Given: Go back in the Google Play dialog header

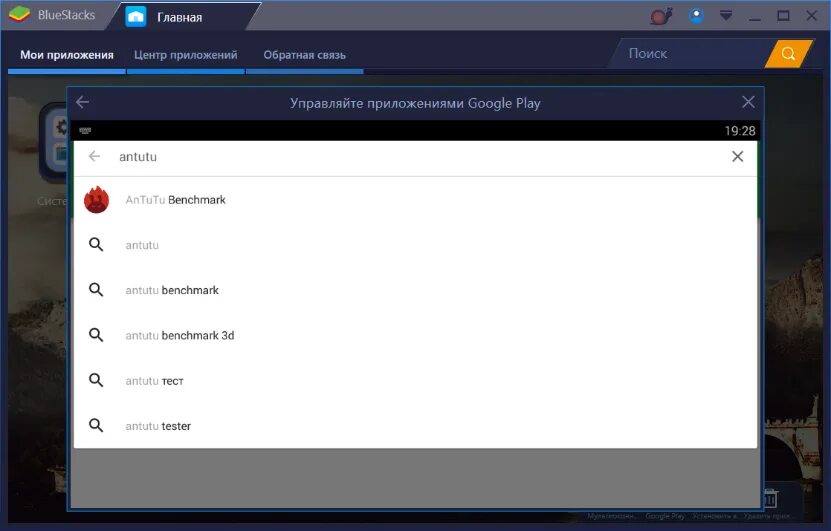Looking at the screenshot, I should coord(83,102).
